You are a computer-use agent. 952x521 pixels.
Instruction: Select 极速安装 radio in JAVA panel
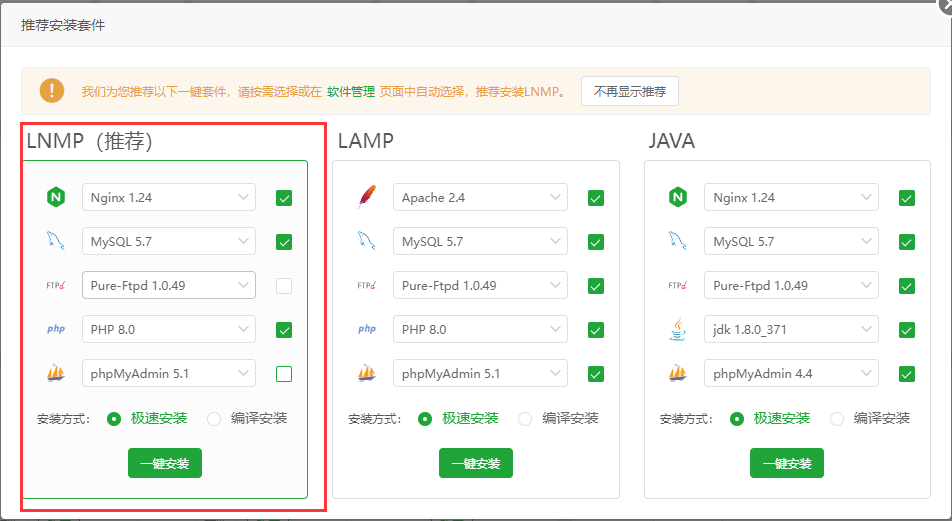point(736,418)
